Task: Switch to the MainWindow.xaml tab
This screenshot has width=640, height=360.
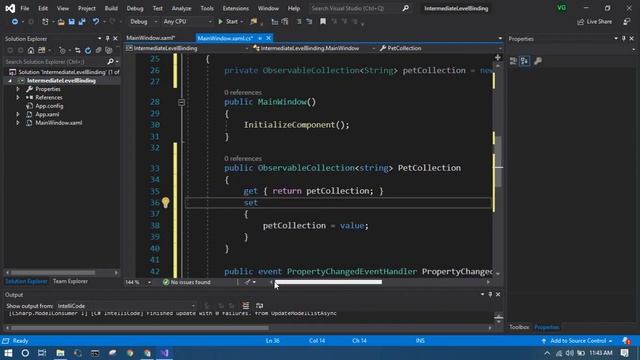Action: 151,38
